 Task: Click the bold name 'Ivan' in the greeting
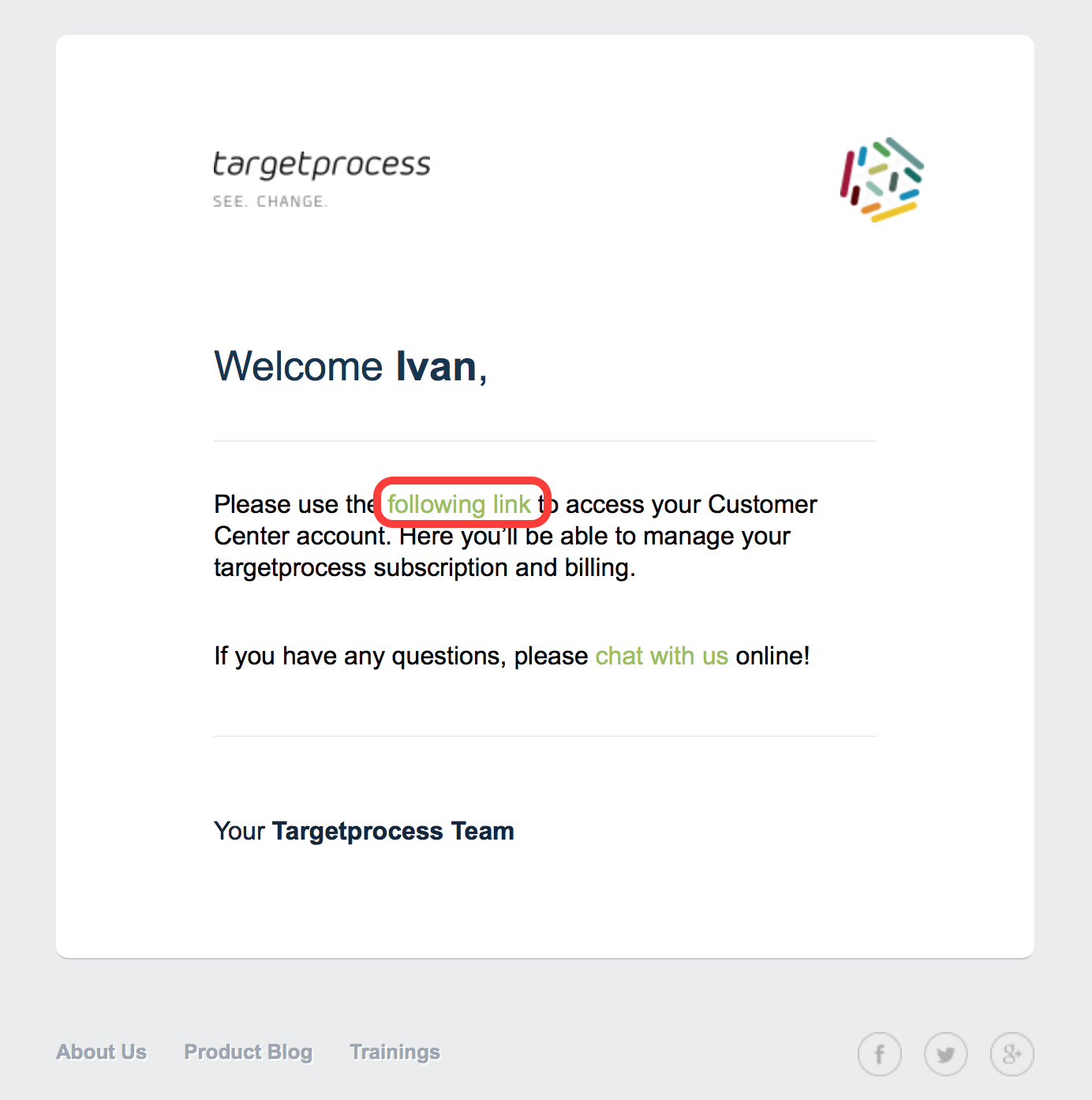point(435,366)
